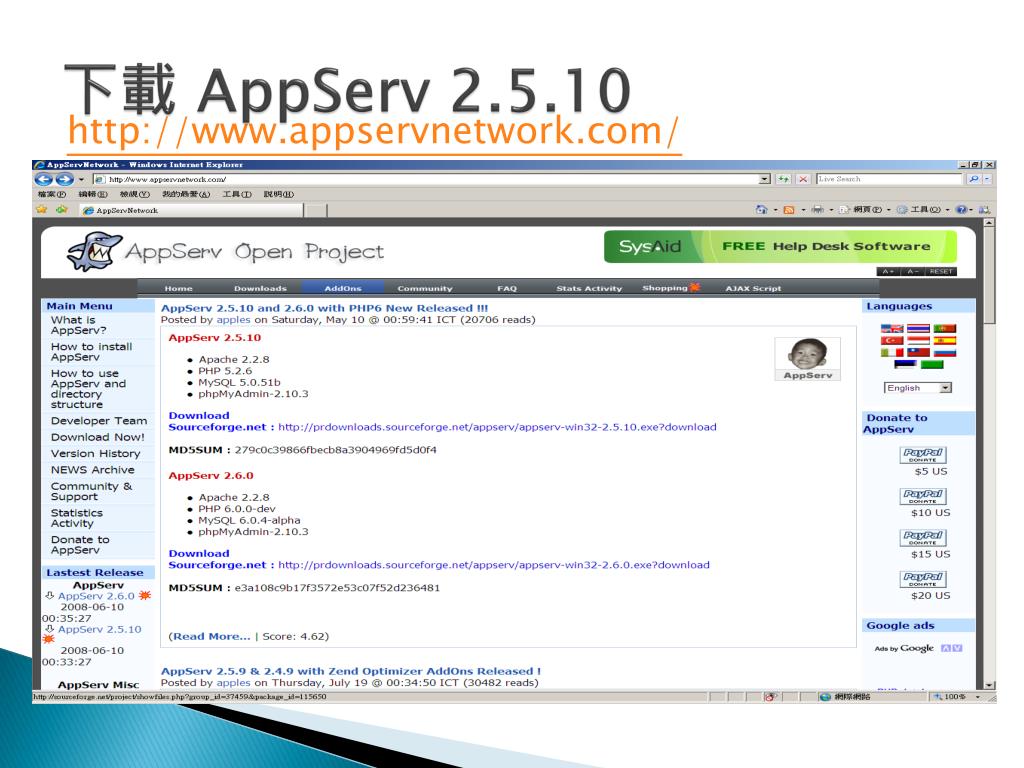The image size is (1024, 768).
Task: Open a new blank tab button
Action: tap(315, 210)
